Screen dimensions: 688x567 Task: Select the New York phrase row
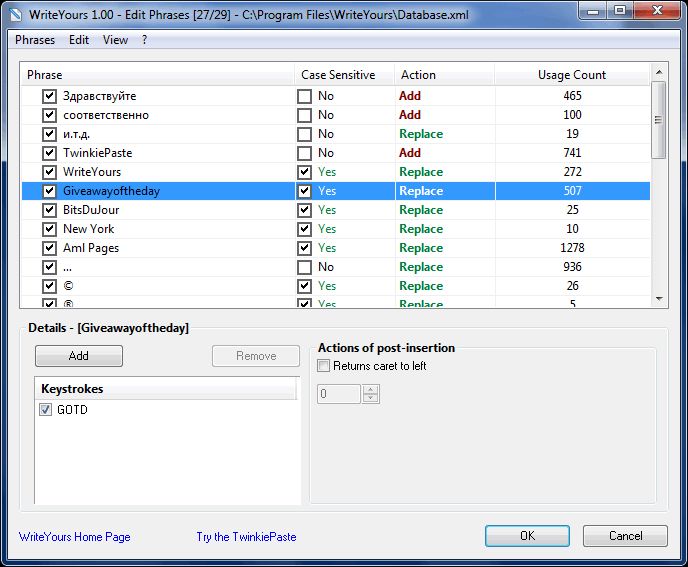tap(336, 229)
